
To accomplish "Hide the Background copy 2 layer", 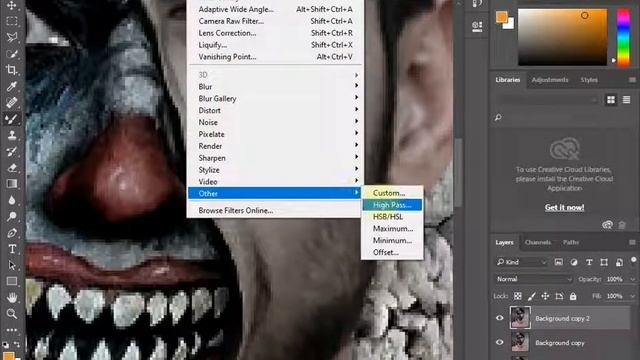I will point(500,318).
